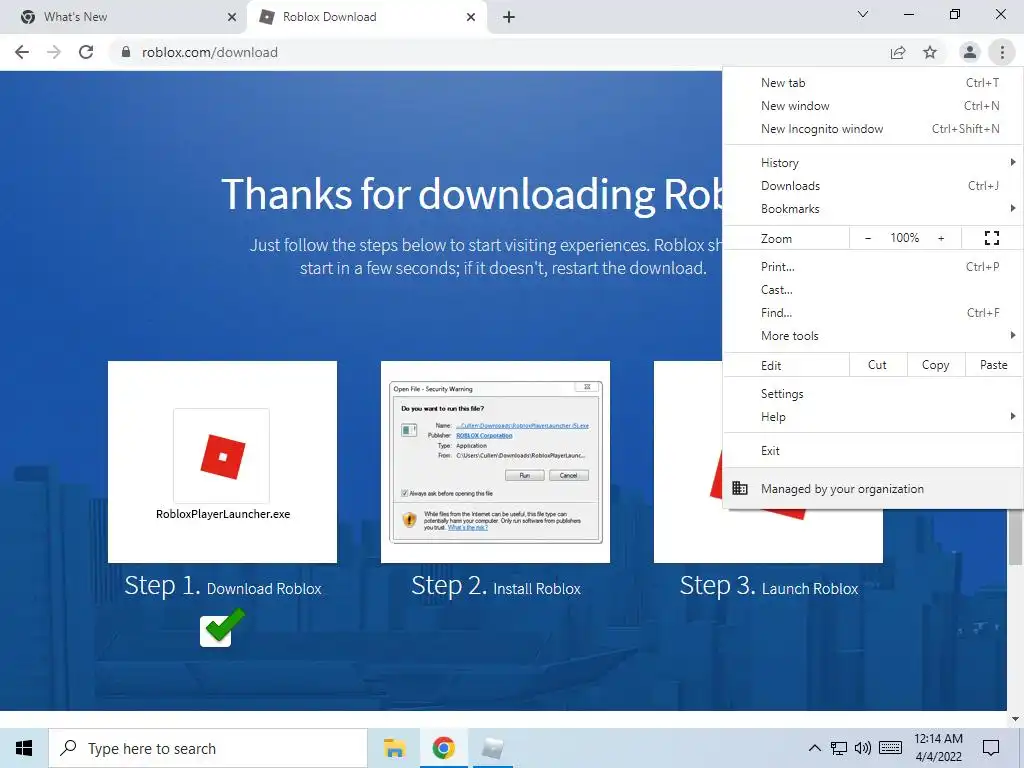1024x768 pixels.
Task: Open Windows Start menu
Action: pyautogui.click(x=24, y=748)
